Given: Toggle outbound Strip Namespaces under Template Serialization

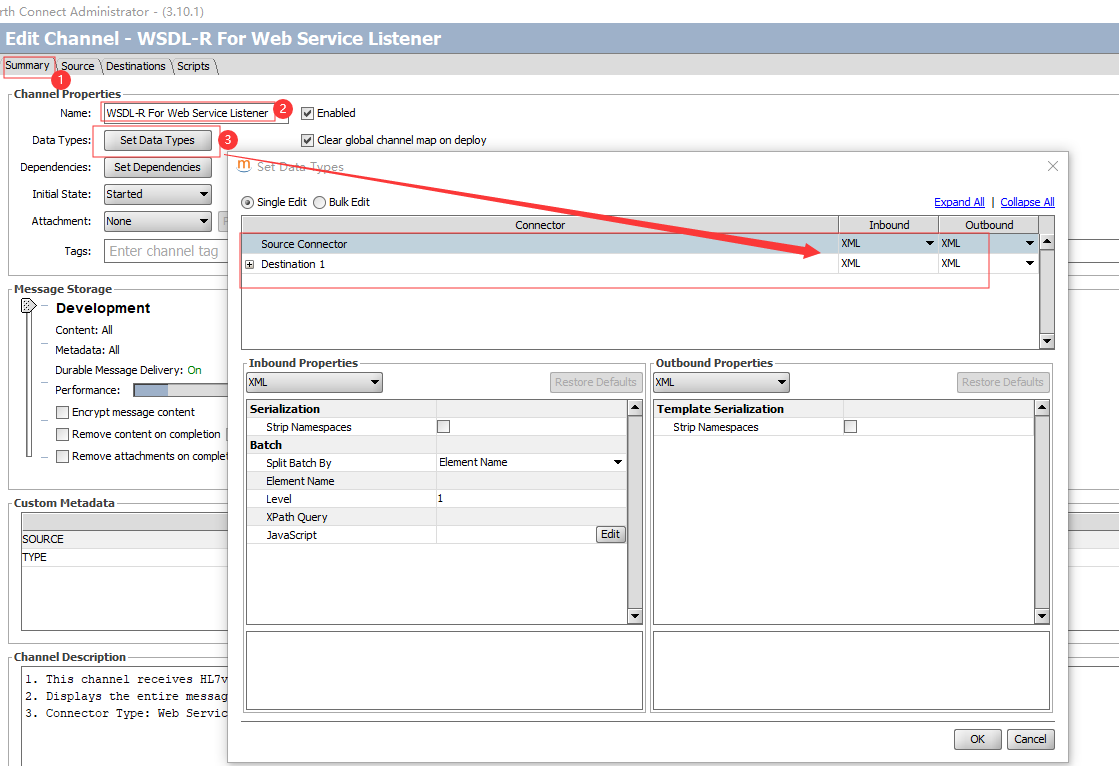Looking at the screenshot, I should [x=851, y=427].
